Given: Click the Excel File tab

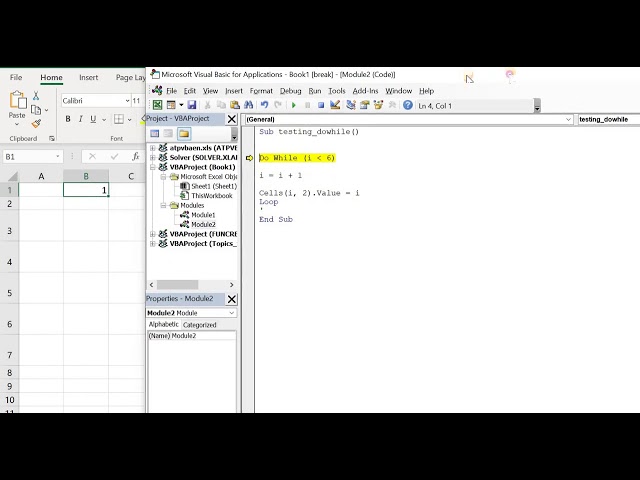Looking at the screenshot, I should 16,78.
